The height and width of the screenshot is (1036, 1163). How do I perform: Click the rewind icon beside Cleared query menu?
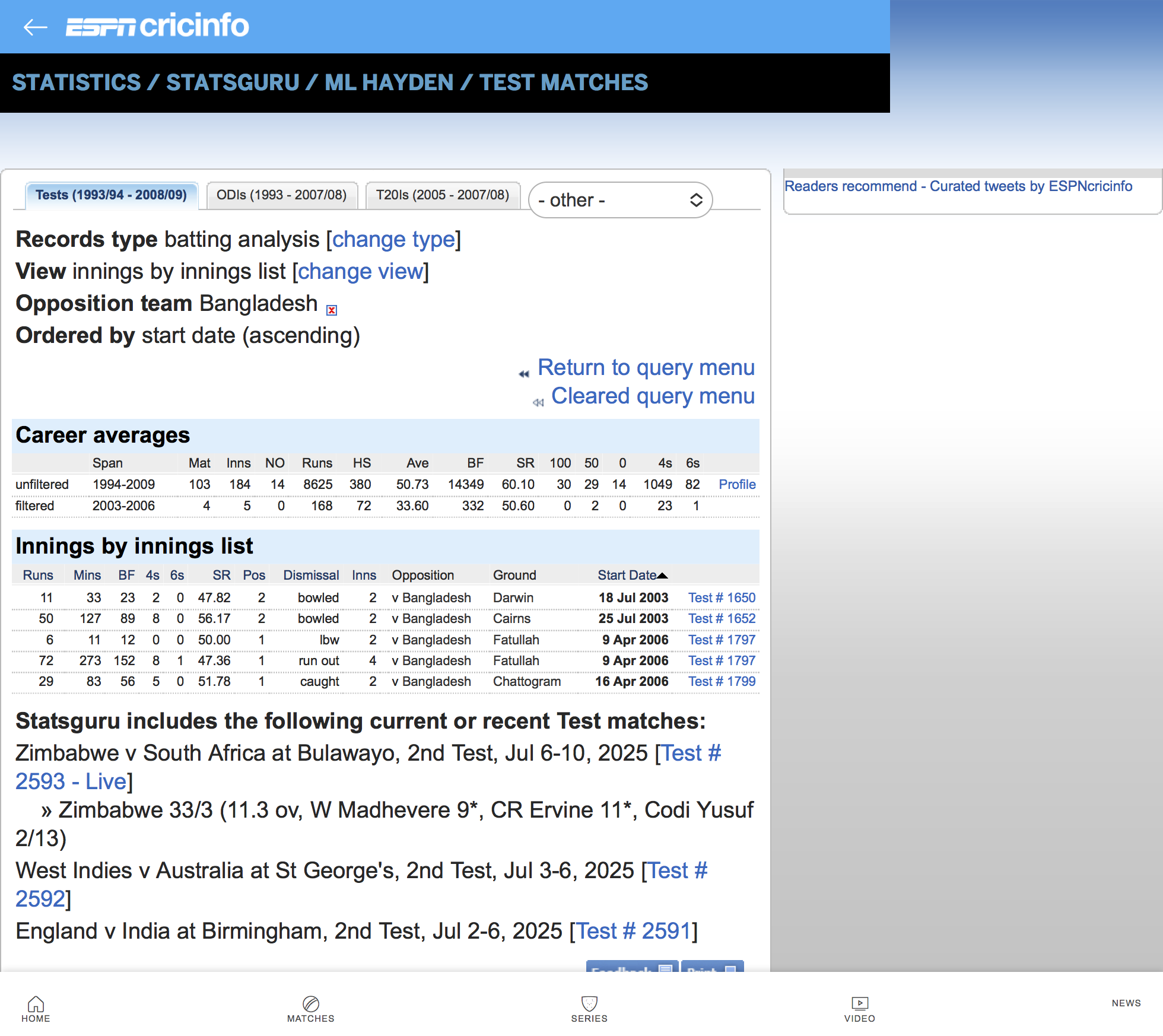[x=538, y=402]
